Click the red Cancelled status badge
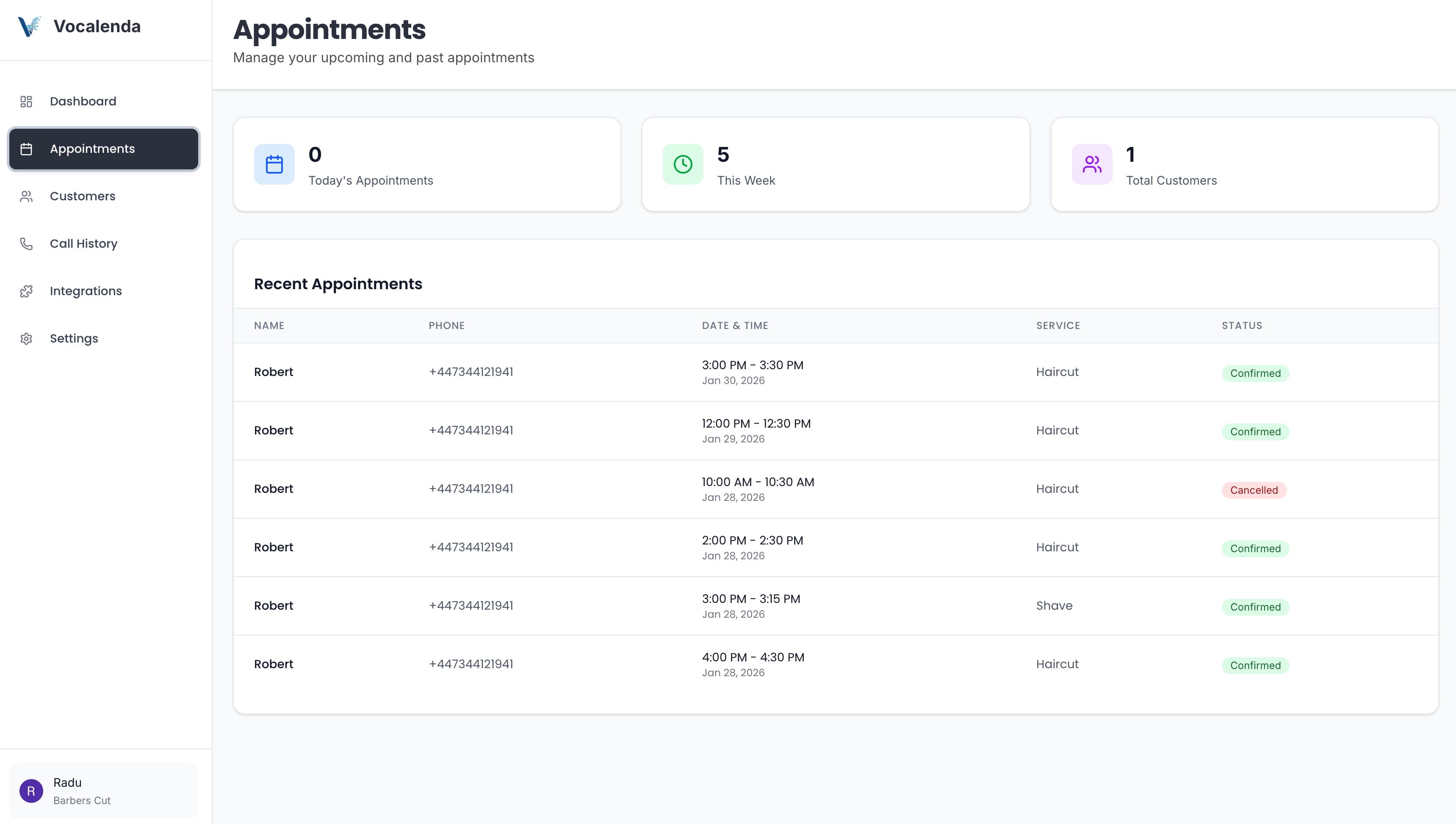 click(1254, 490)
